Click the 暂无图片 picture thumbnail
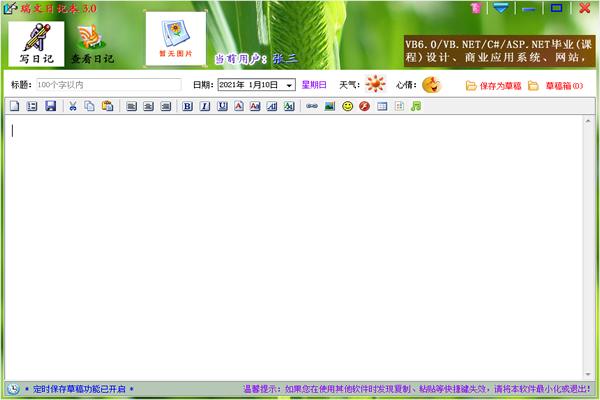600x400 pixels. pyautogui.click(x=174, y=38)
